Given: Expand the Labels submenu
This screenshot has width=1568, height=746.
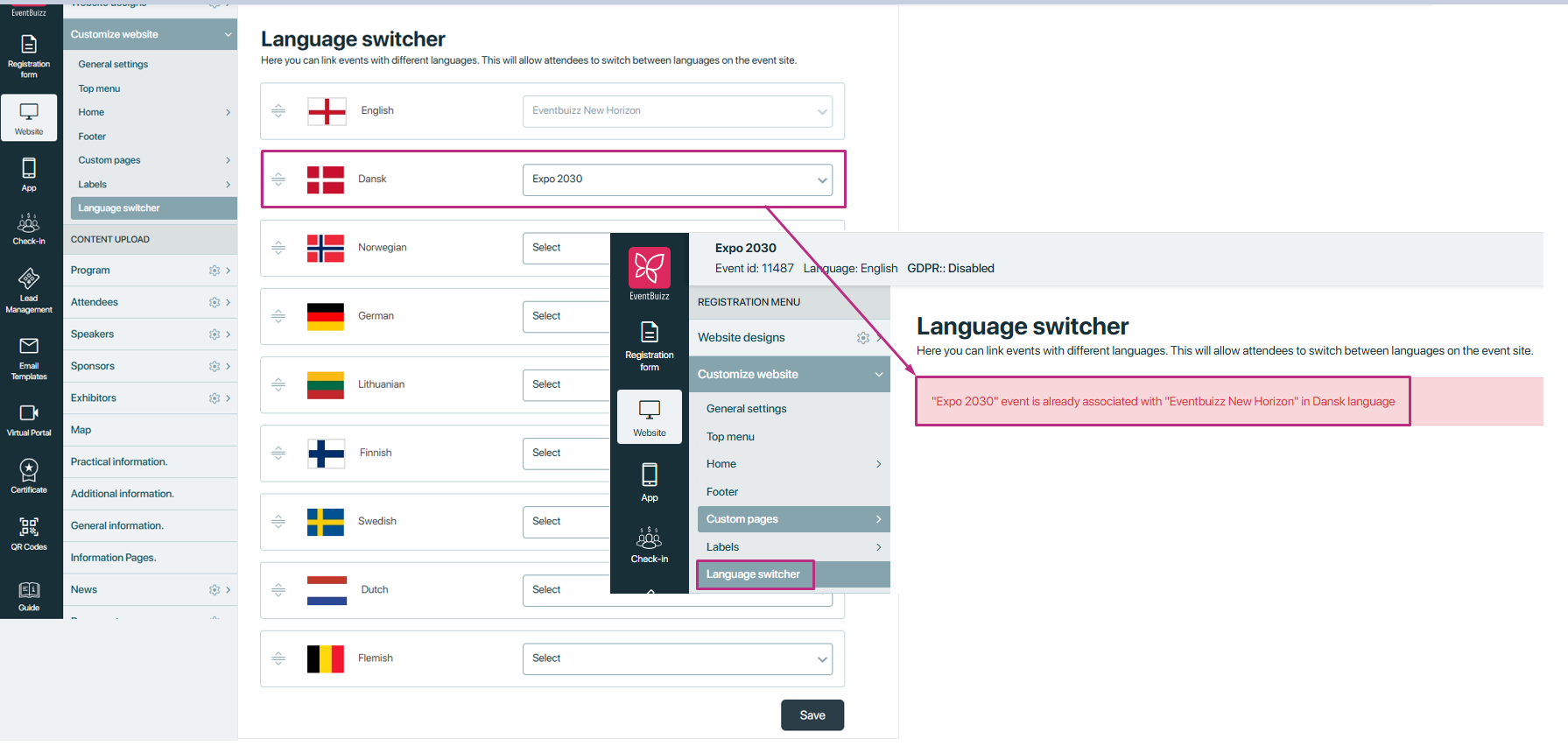Looking at the screenshot, I should 228,185.
